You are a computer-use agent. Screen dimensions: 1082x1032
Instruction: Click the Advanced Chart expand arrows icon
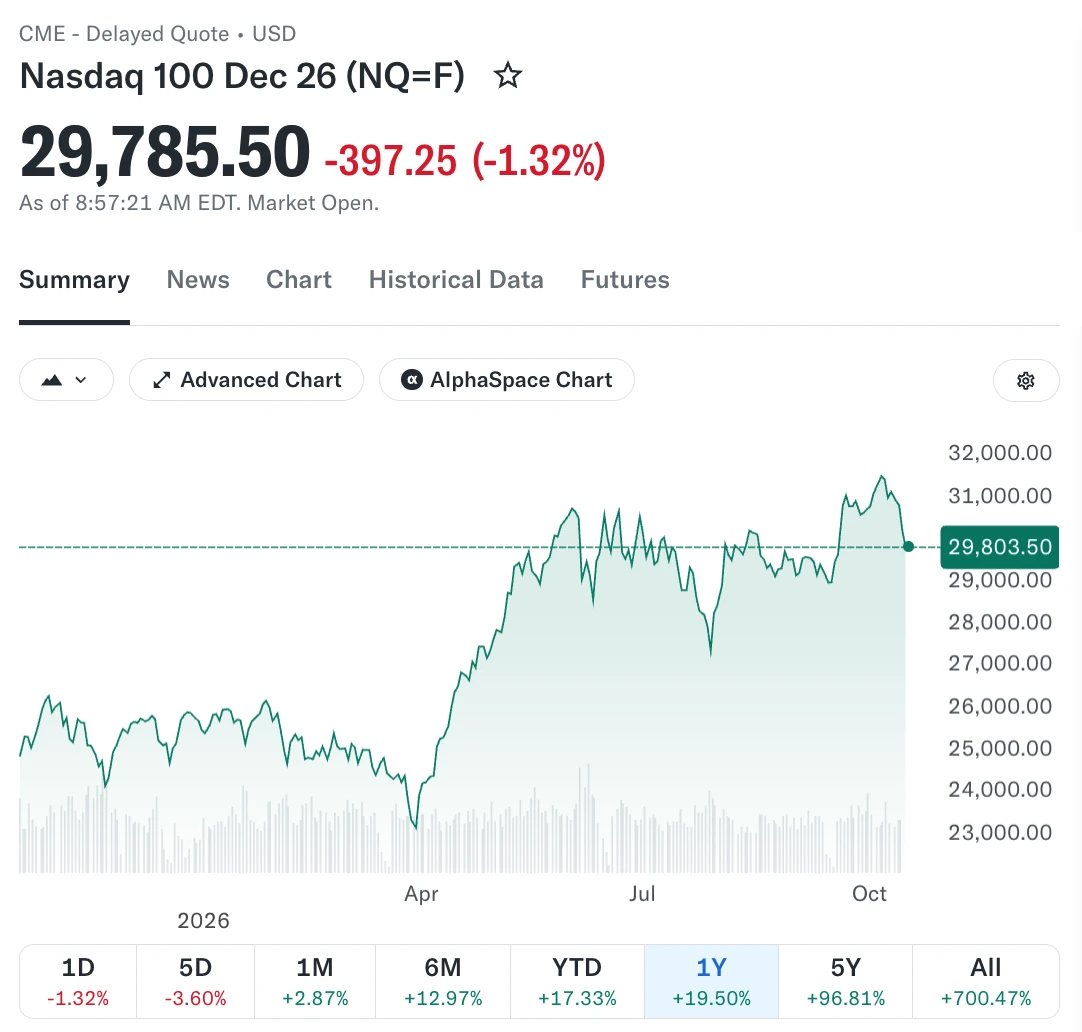pos(161,380)
